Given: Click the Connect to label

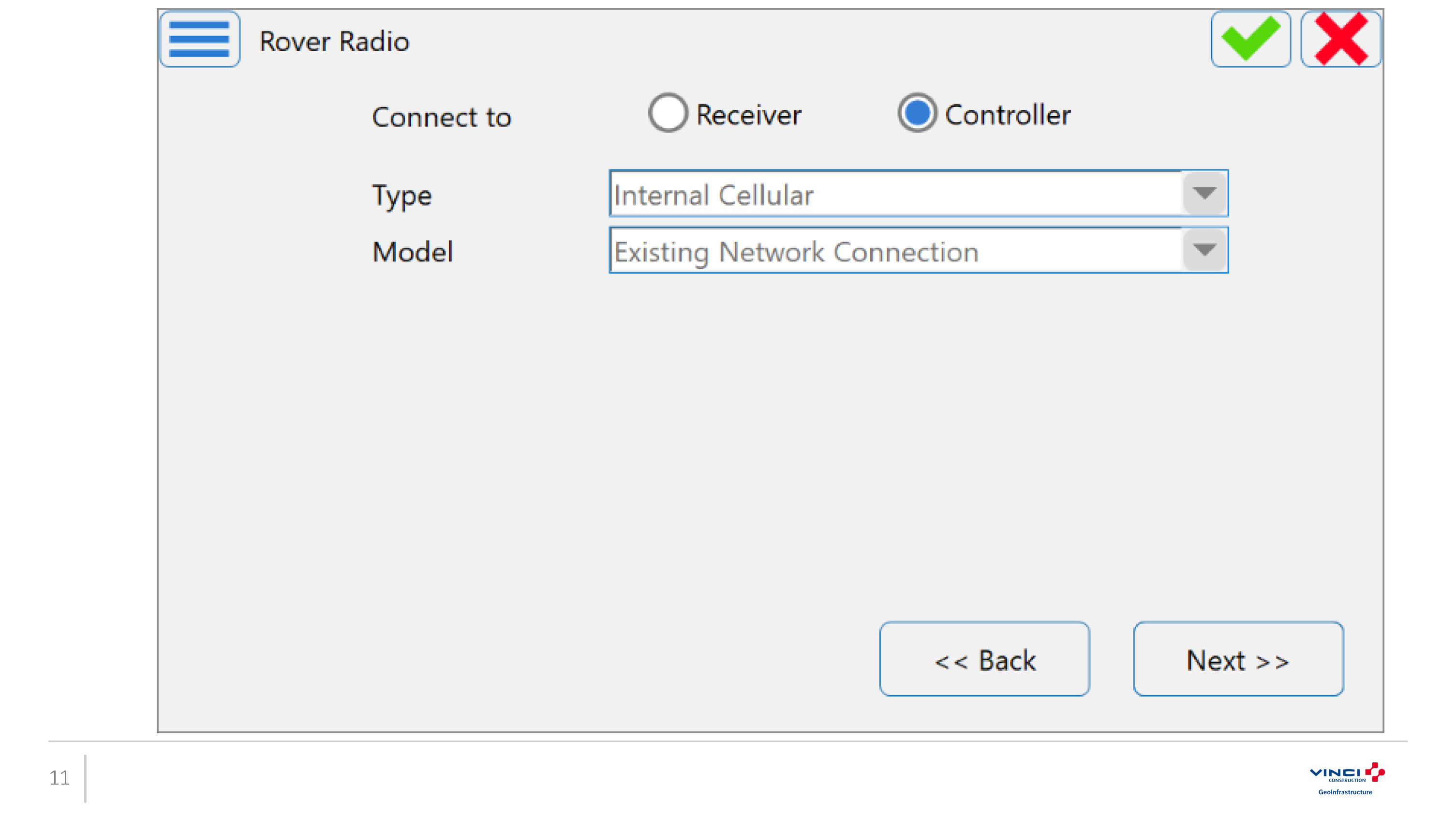Looking at the screenshot, I should [x=442, y=117].
